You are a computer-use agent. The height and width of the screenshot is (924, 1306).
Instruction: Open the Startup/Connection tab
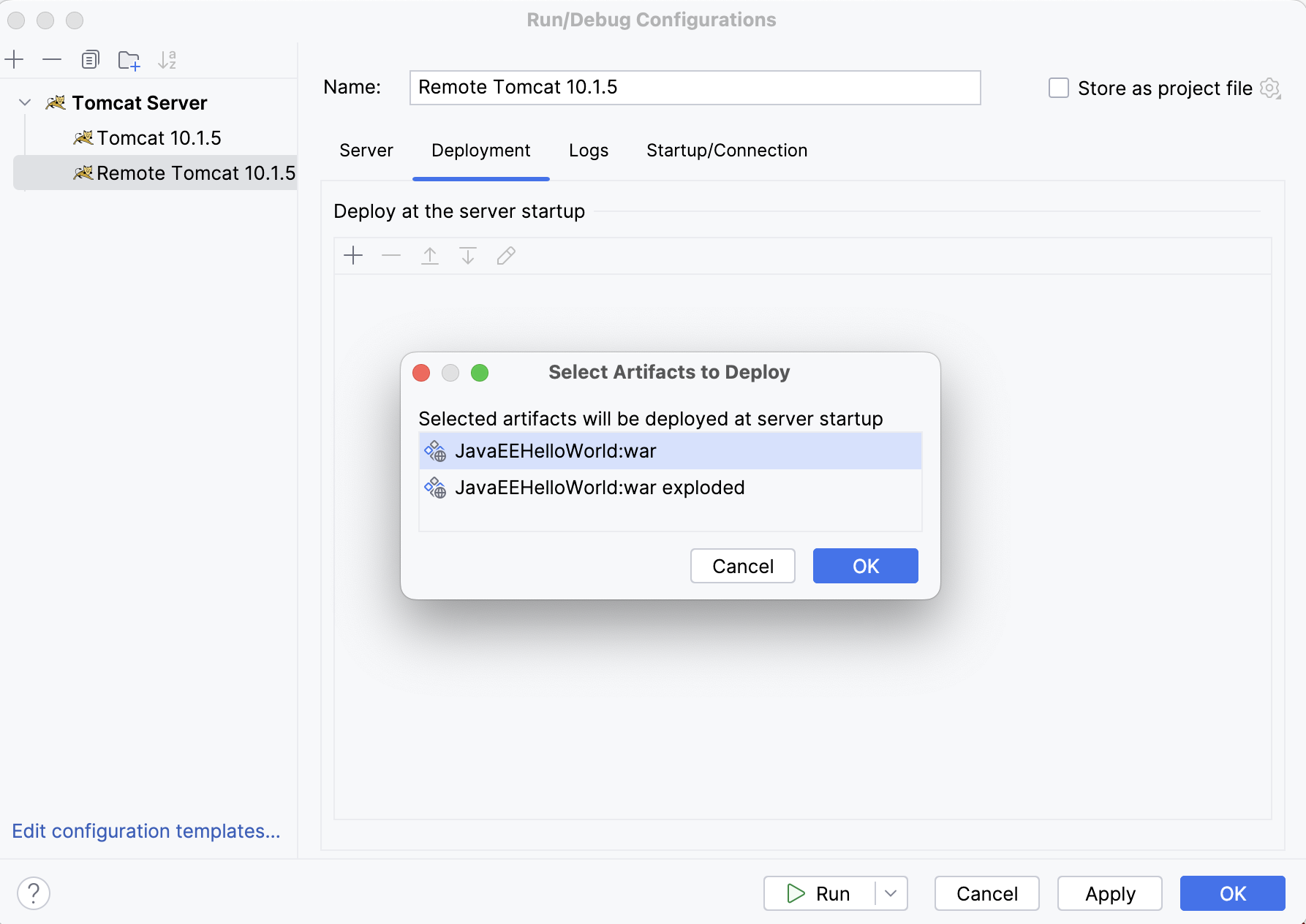[726, 151]
